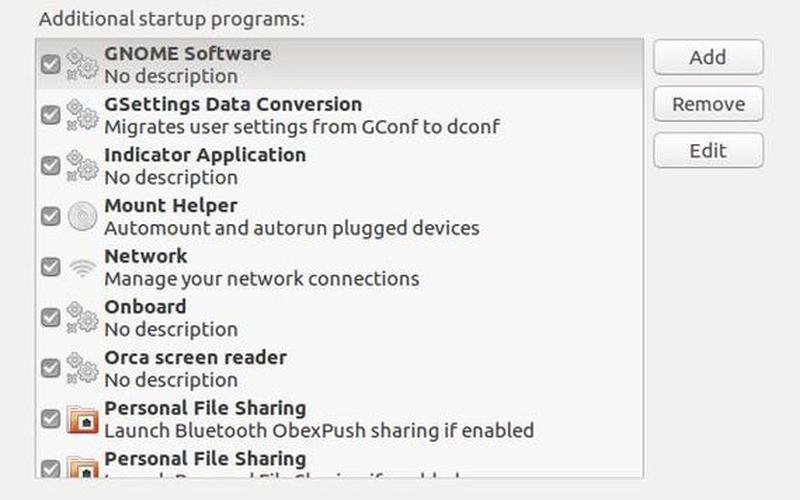The height and width of the screenshot is (500, 800).
Task: Select the GSettings Data Conversion entry
Action: pyautogui.click(x=339, y=115)
